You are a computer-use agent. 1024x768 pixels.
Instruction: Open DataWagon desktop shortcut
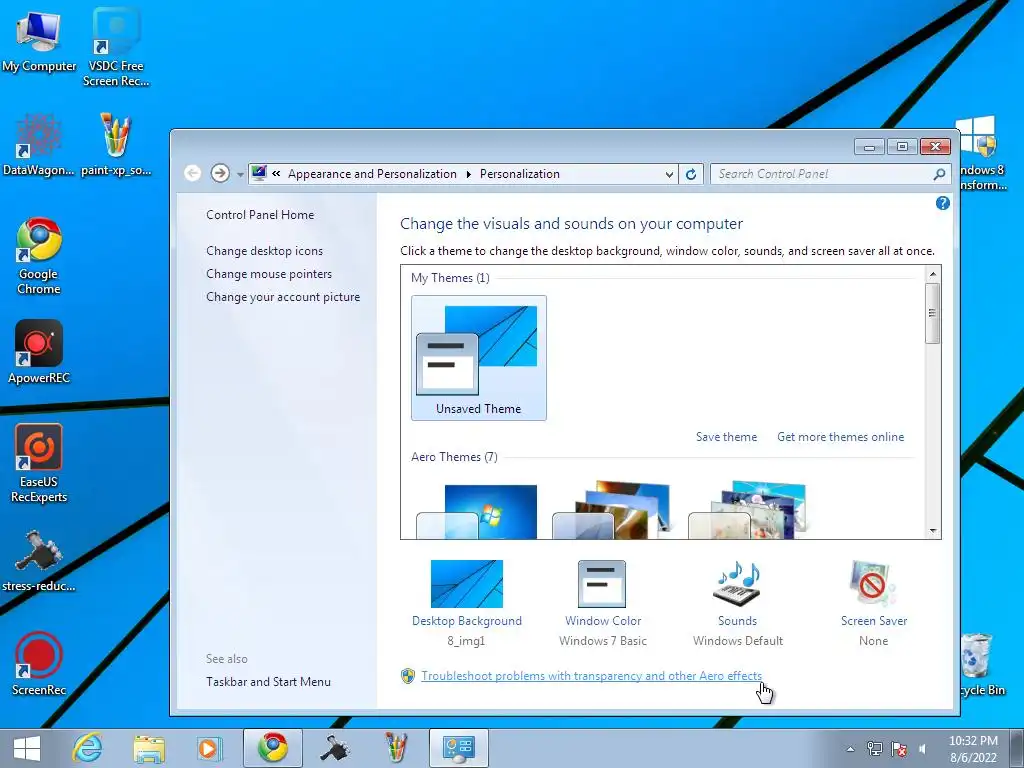pos(39,145)
